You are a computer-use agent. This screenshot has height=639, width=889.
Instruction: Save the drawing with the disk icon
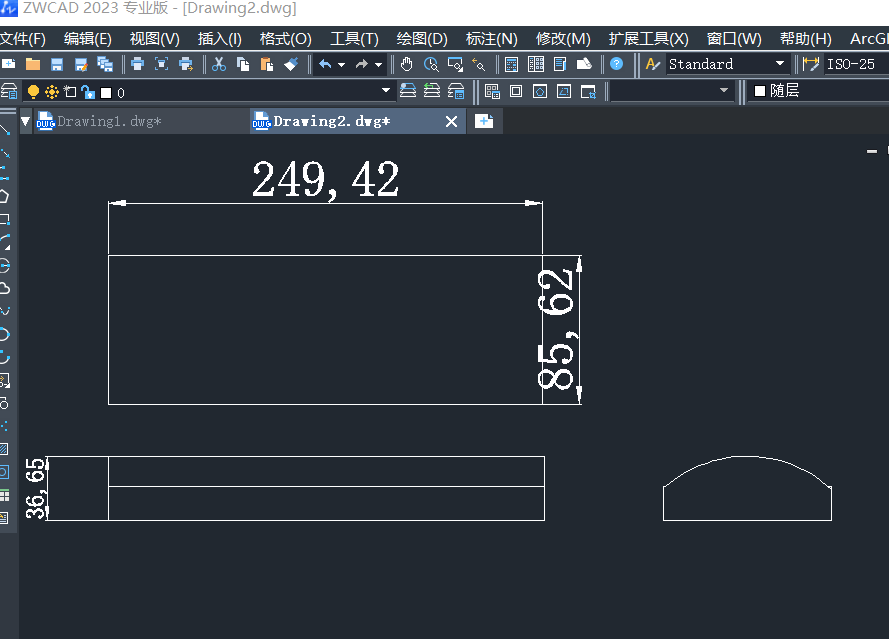(57, 64)
